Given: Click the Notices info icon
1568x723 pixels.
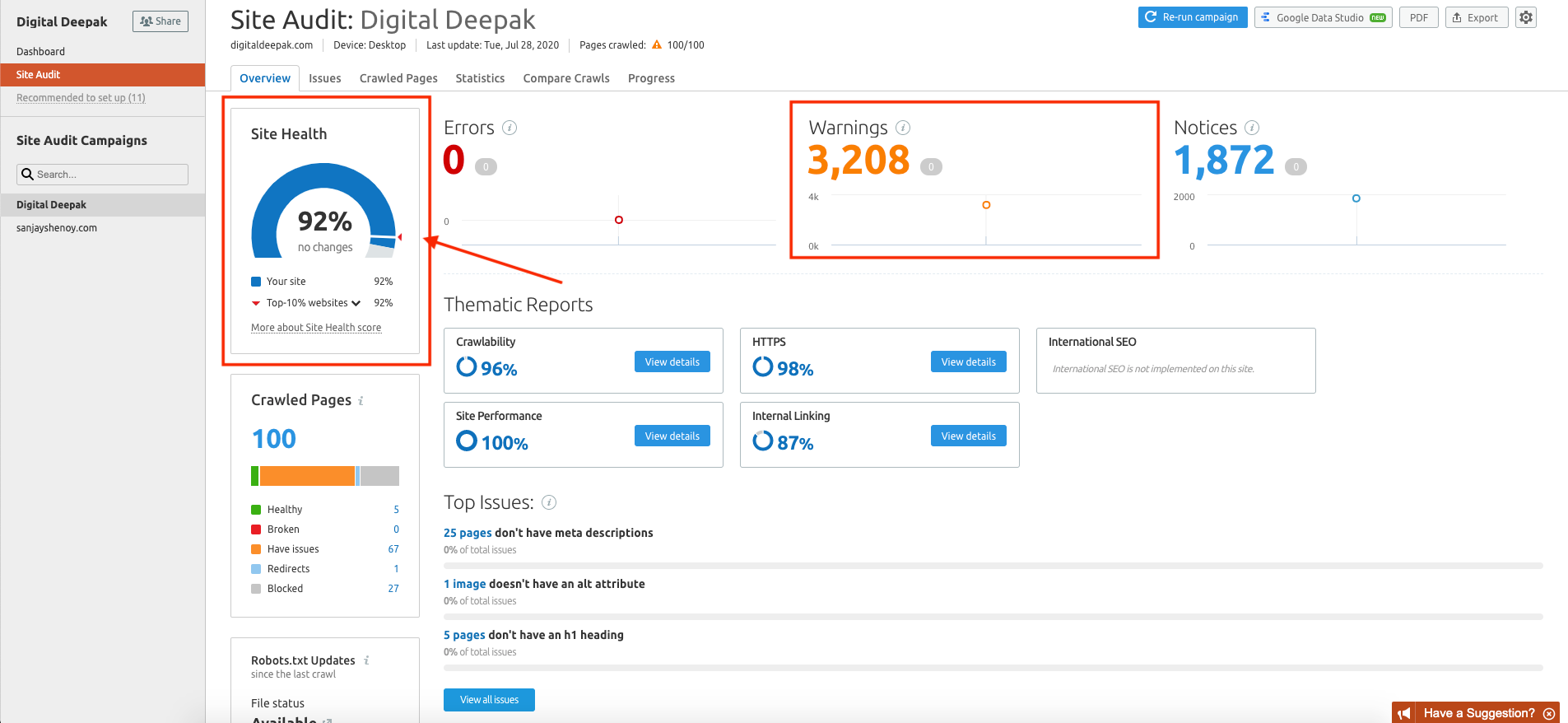Looking at the screenshot, I should coord(1252,128).
